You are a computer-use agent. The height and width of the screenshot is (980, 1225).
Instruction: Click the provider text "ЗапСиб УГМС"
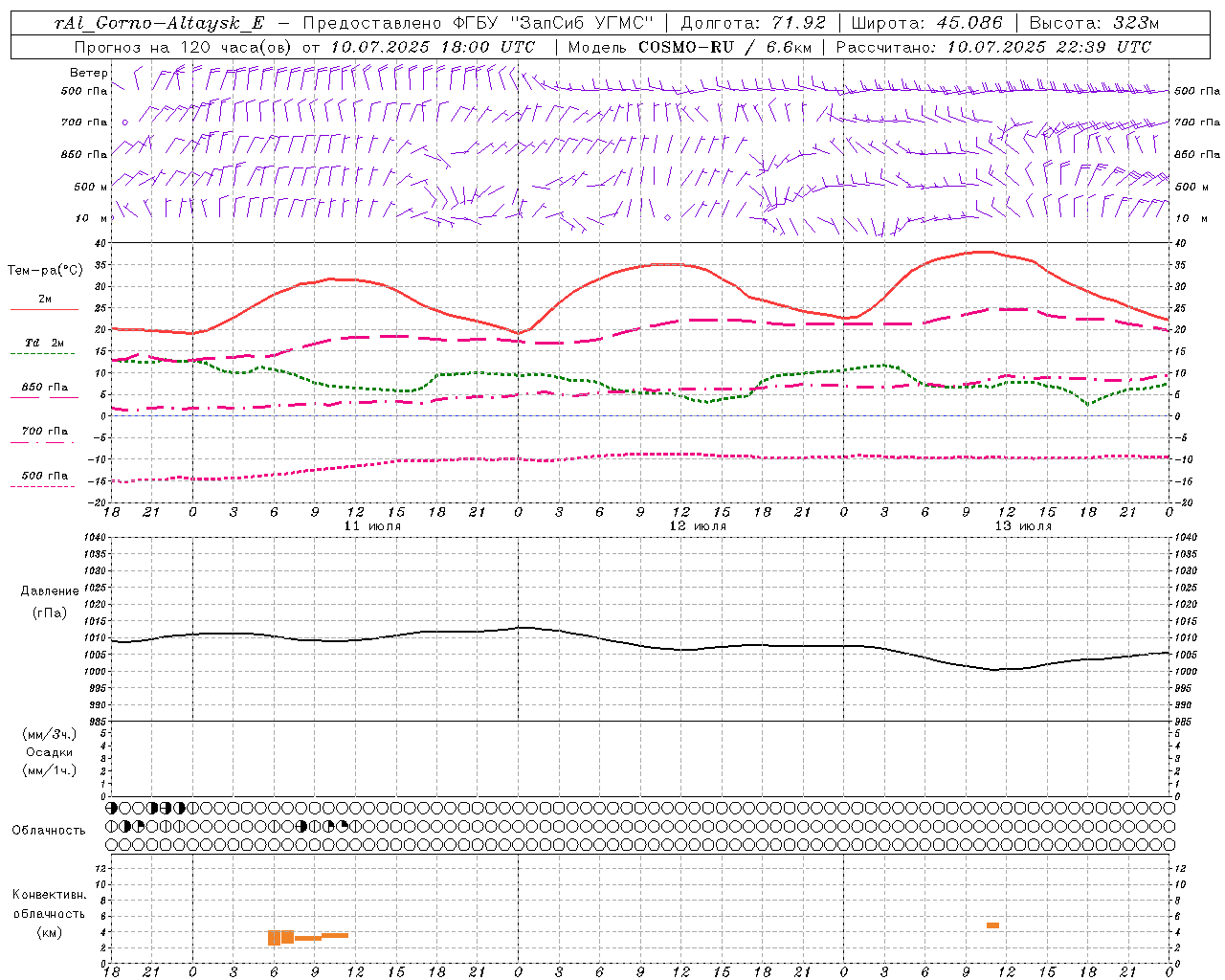584,23
